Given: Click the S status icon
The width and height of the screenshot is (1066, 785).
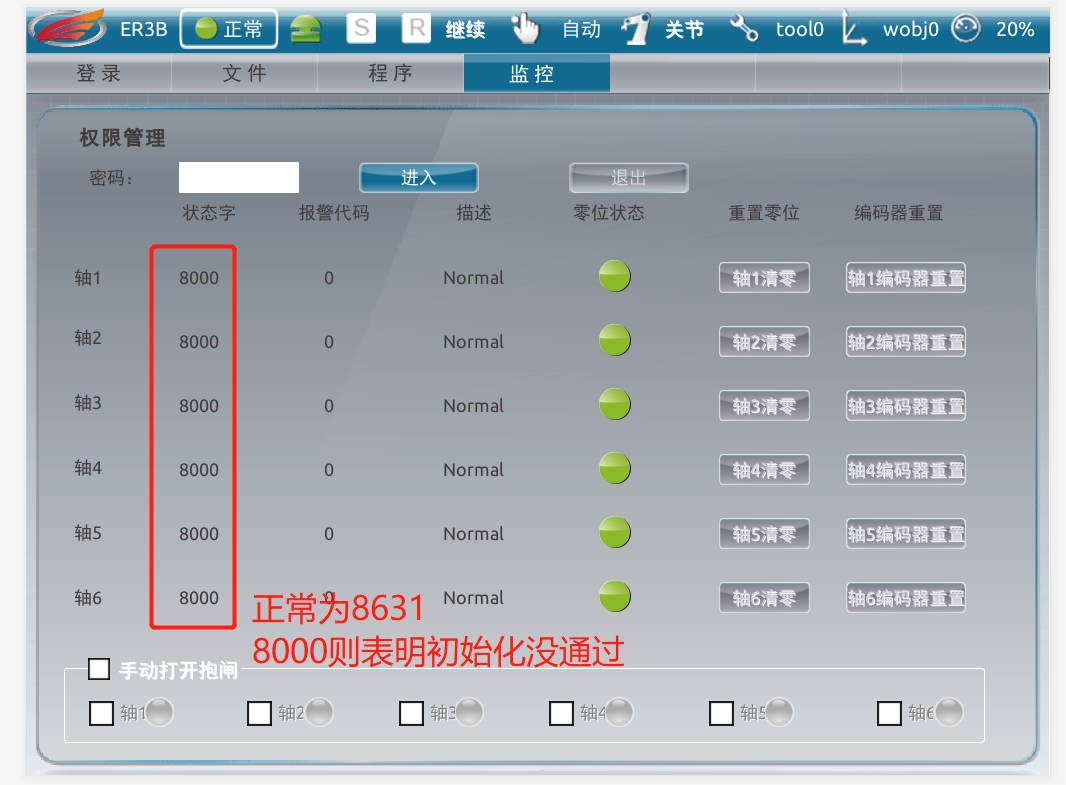Looking at the screenshot, I should coord(361,29).
